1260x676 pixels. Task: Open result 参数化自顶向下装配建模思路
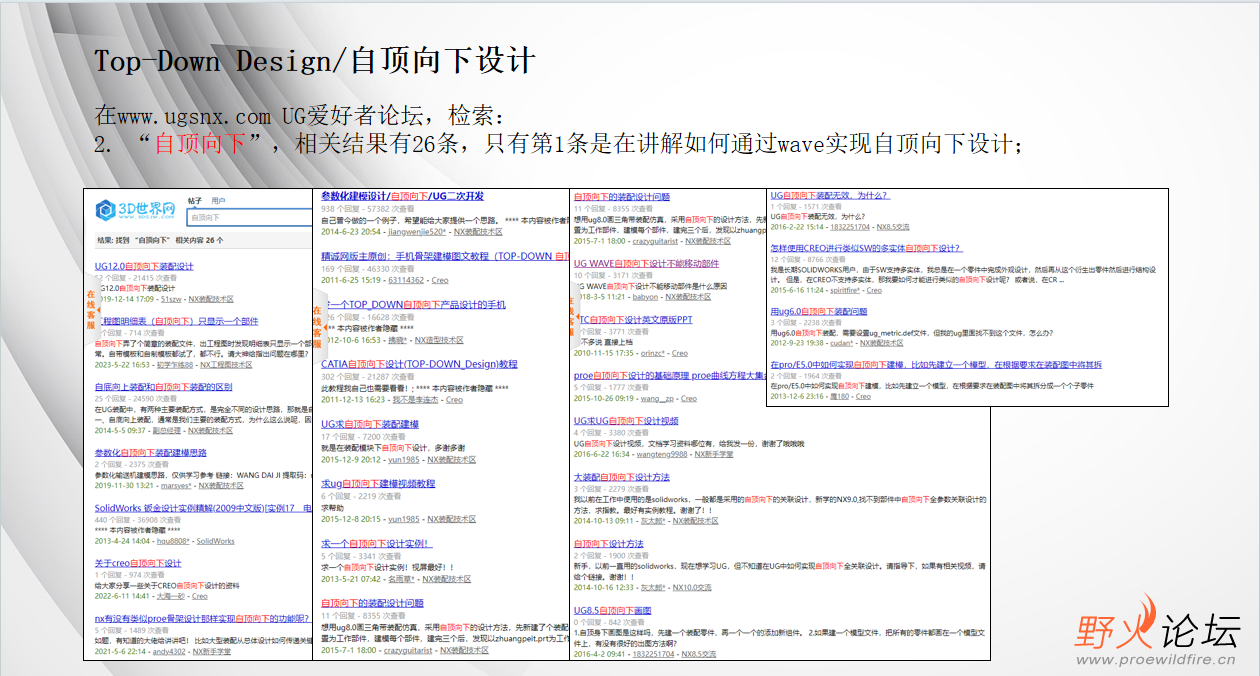click(x=151, y=453)
